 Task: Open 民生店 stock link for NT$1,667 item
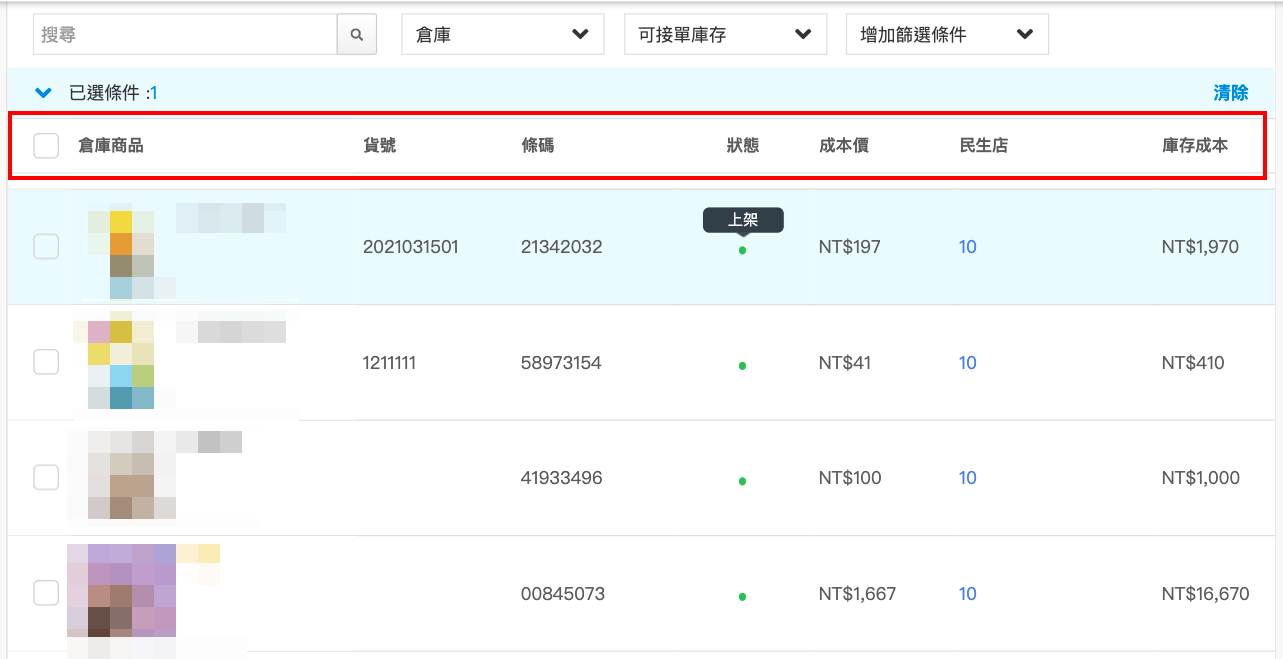[x=968, y=594]
